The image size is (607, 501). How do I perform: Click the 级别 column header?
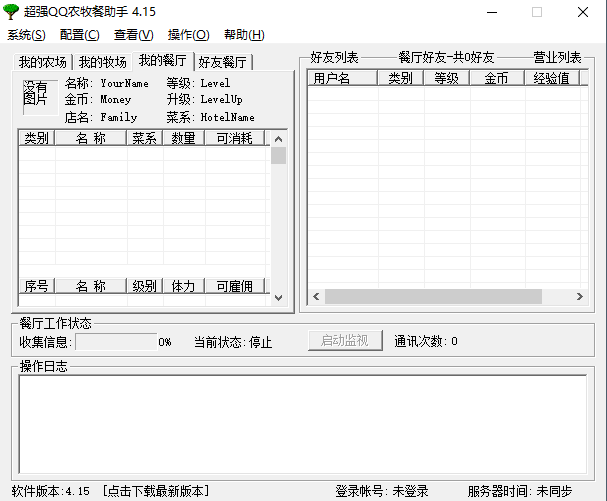pos(144,287)
